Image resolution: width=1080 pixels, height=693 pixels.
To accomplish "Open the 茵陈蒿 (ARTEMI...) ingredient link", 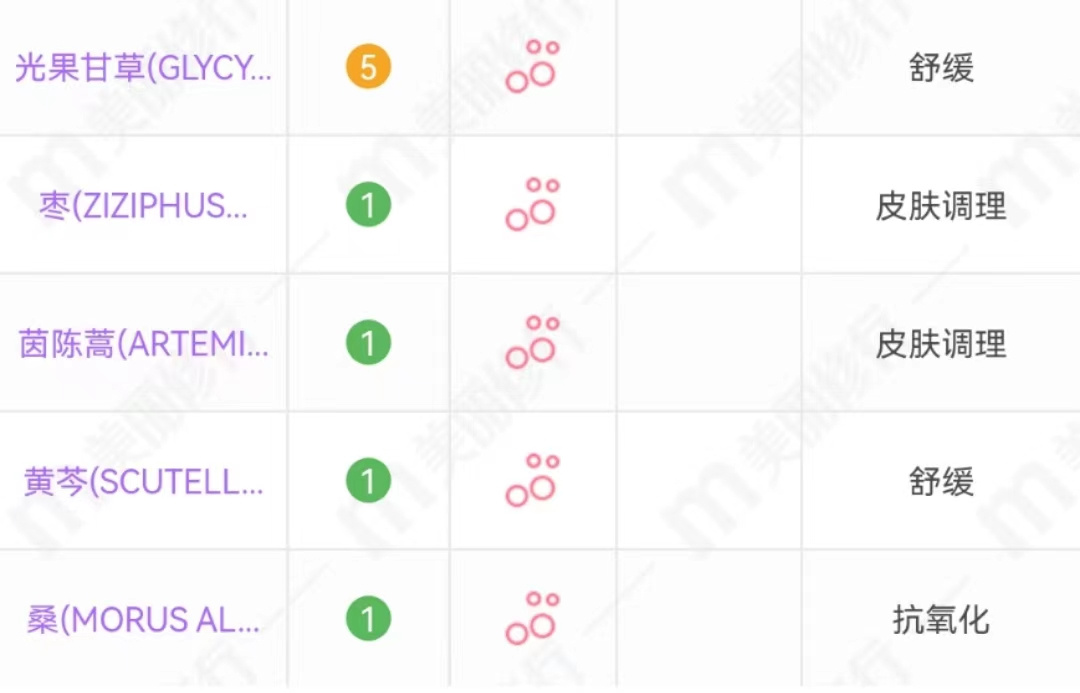I will [143, 344].
